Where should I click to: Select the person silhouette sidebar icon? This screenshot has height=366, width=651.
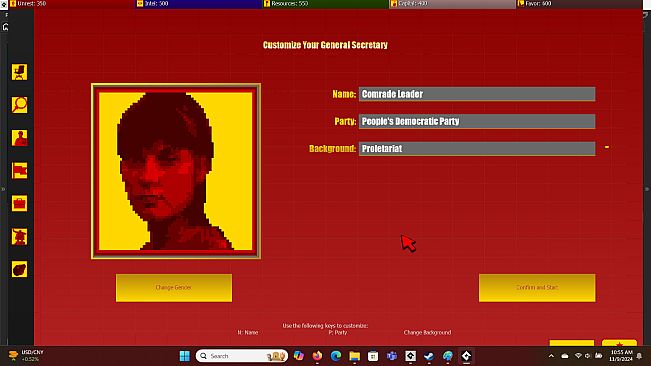(x=20, y=138)
